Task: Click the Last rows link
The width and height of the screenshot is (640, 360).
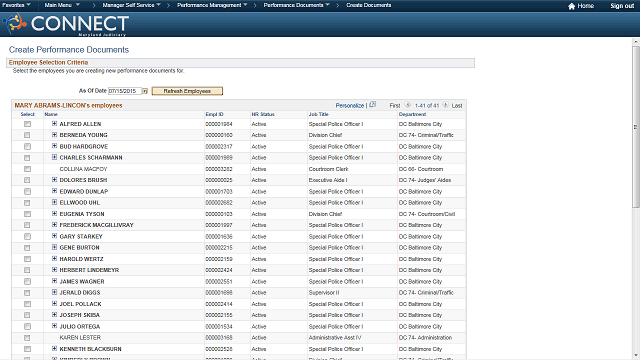Action: pyautogui.click(x=457, y=105)
